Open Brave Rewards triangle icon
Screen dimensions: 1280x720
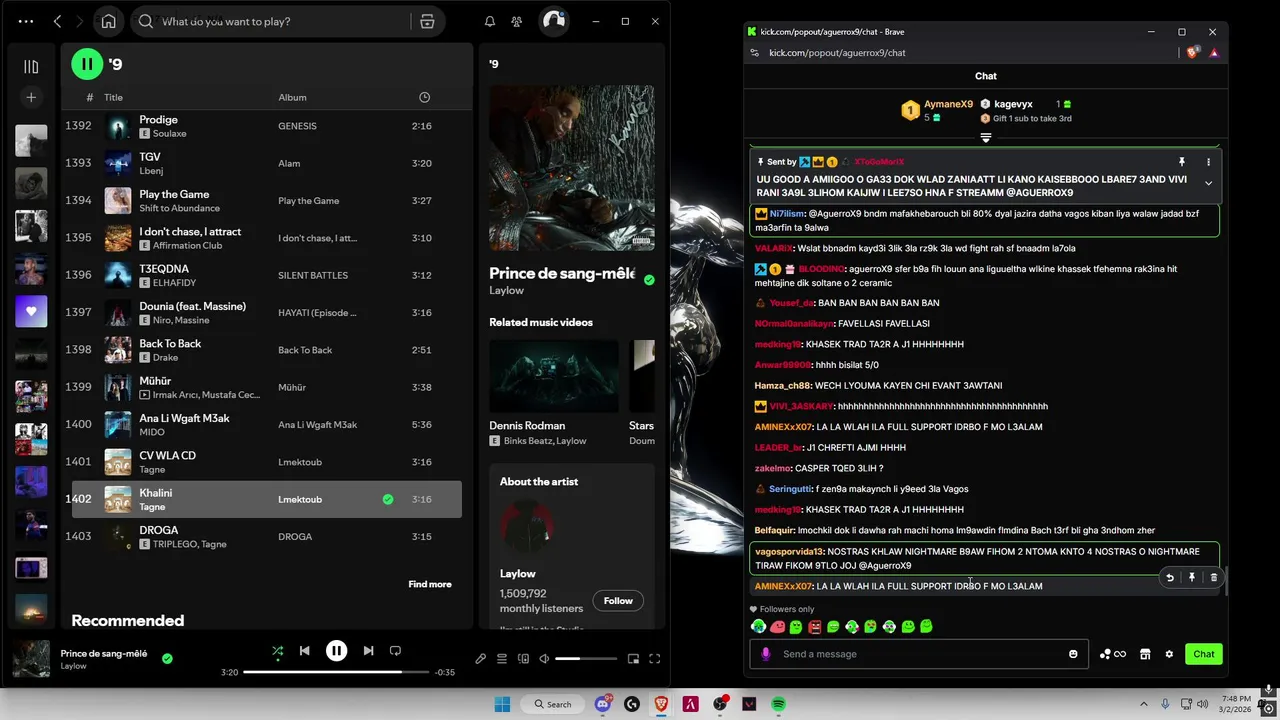tap(1214, 53)
